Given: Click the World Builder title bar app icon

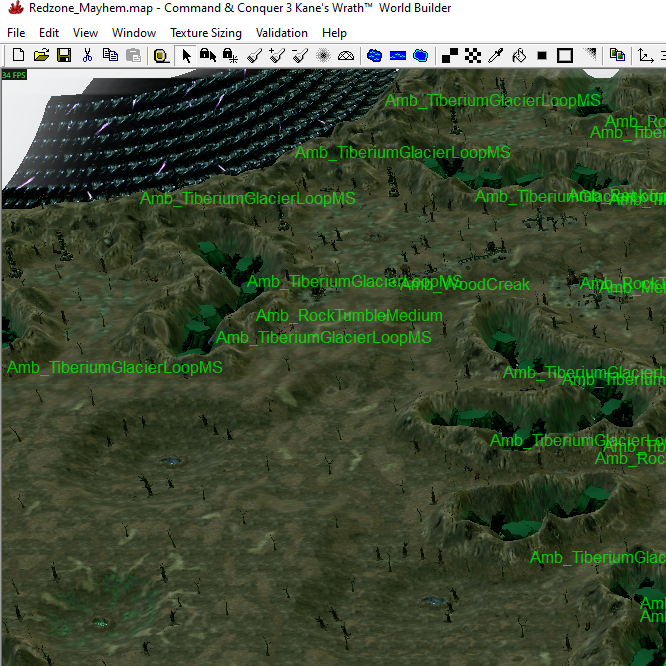Looking at the screenshot, I should 15,8.
